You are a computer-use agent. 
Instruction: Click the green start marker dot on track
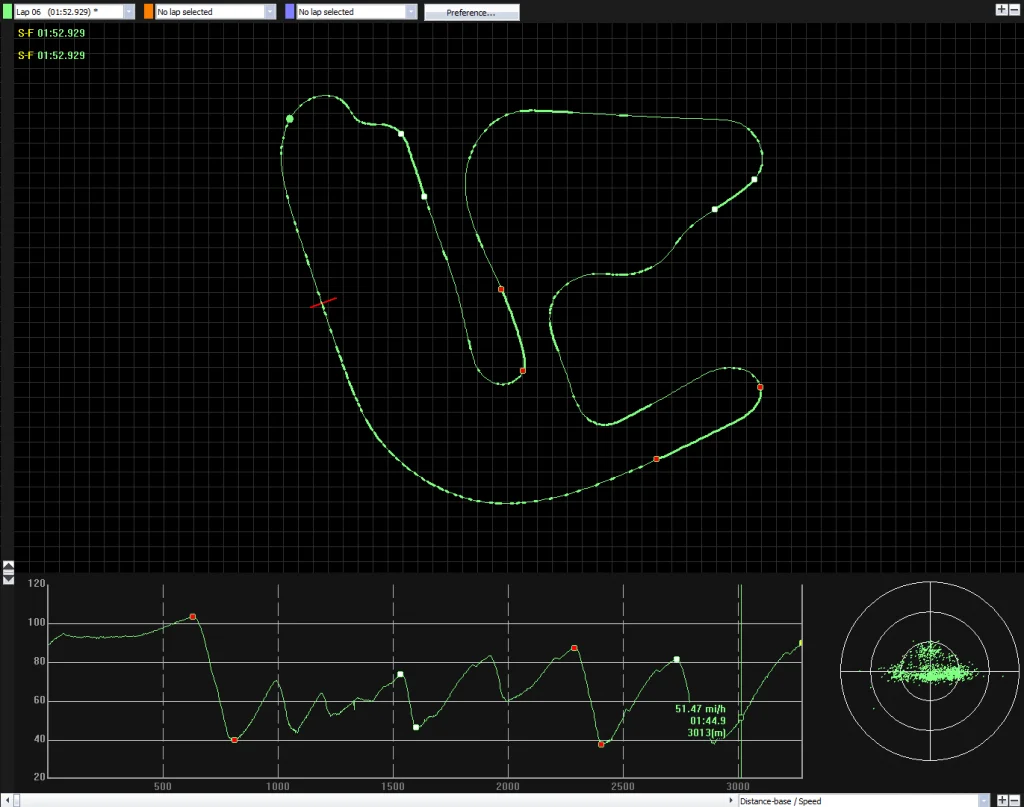tap(290, 119)
